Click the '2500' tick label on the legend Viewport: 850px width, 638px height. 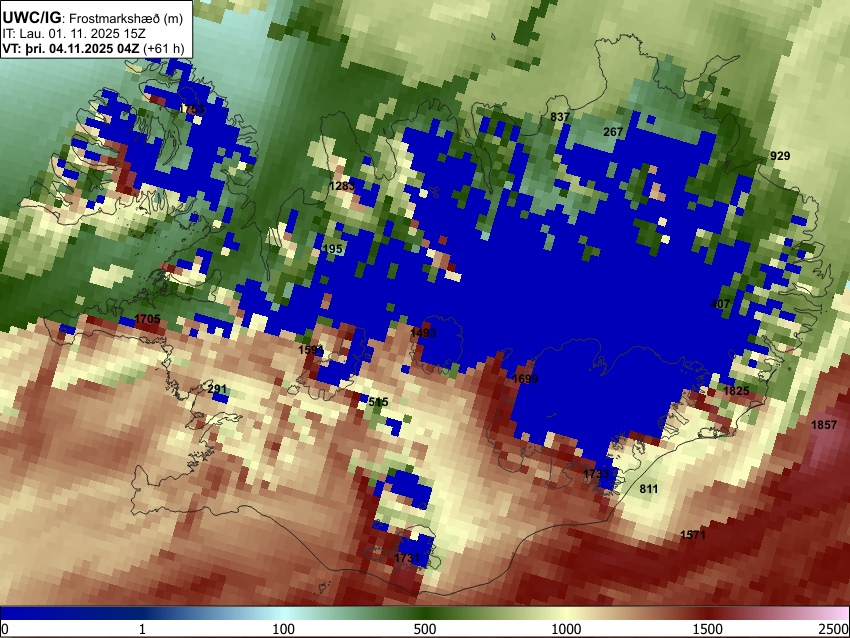[x=834, y=629]
